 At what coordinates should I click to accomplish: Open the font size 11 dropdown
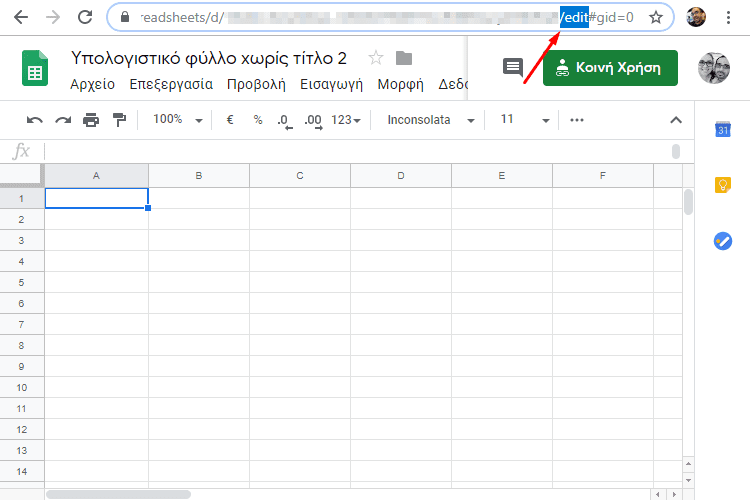[x=524, y=120]
